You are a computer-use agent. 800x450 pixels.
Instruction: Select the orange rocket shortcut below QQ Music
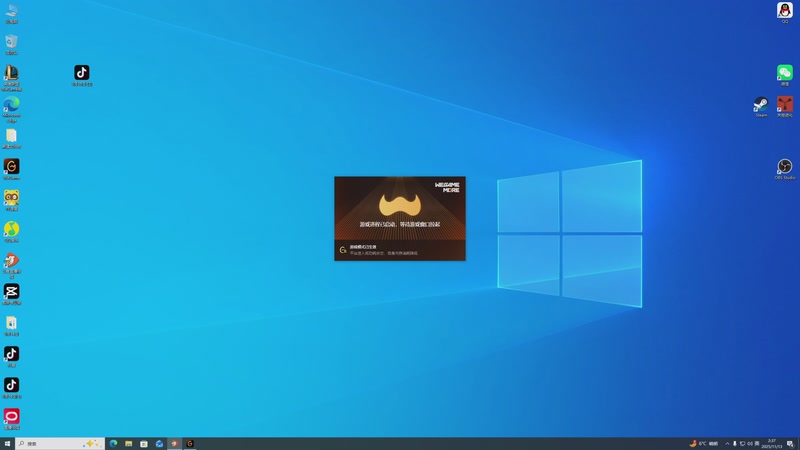[x=11, y=265]
